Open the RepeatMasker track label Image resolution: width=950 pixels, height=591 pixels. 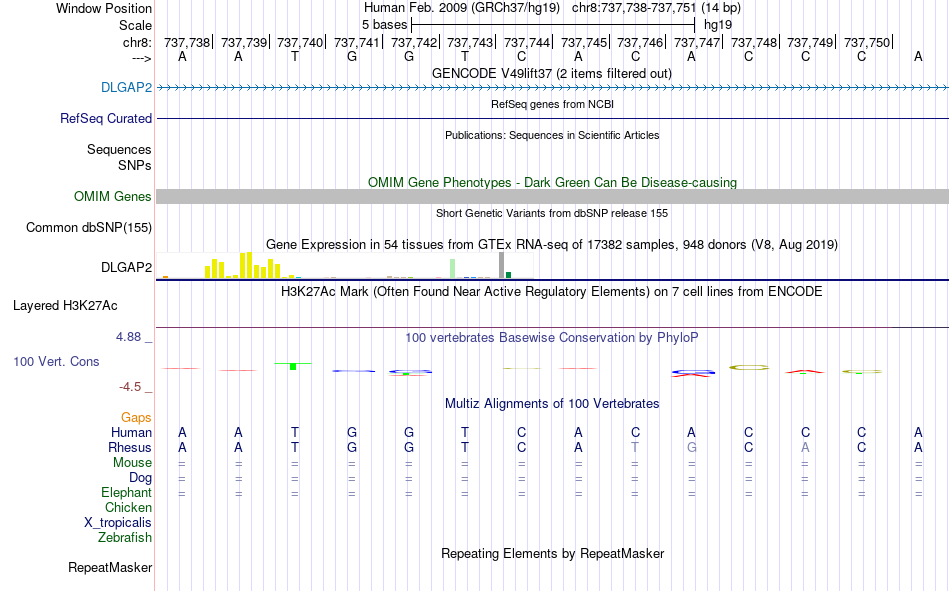click(x=110, y=567)
